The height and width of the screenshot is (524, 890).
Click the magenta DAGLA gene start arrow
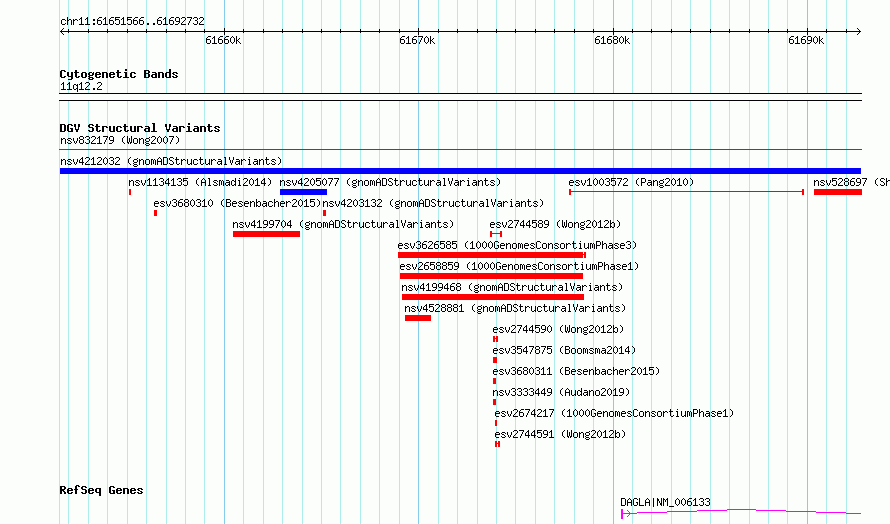625,514
